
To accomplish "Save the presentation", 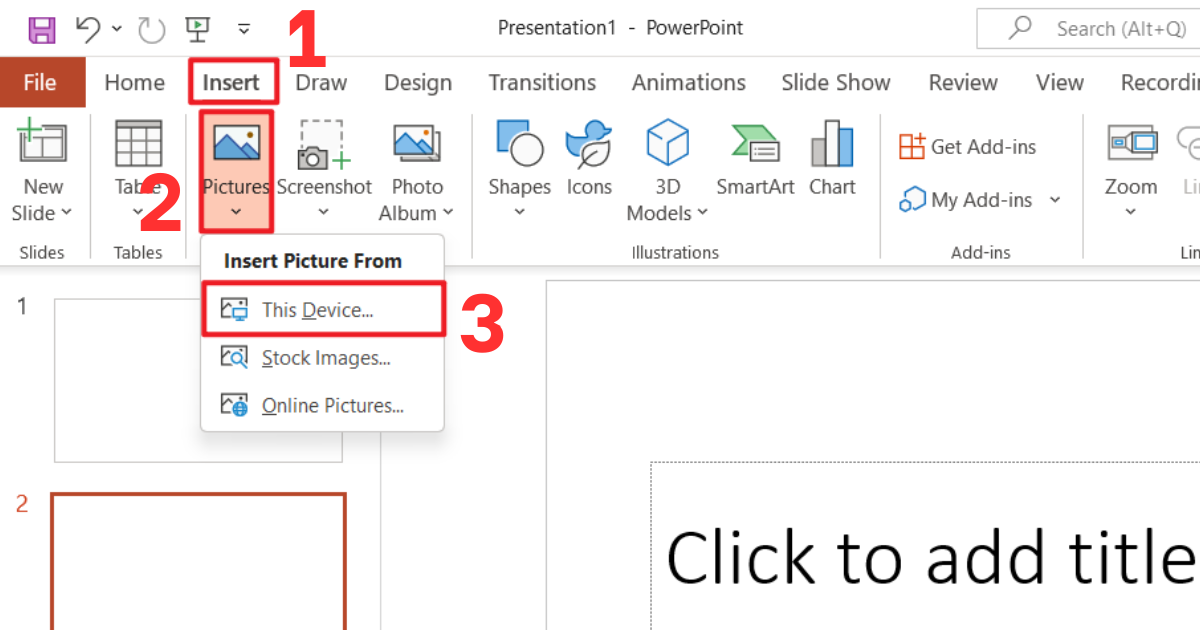I will coord(40,27).
